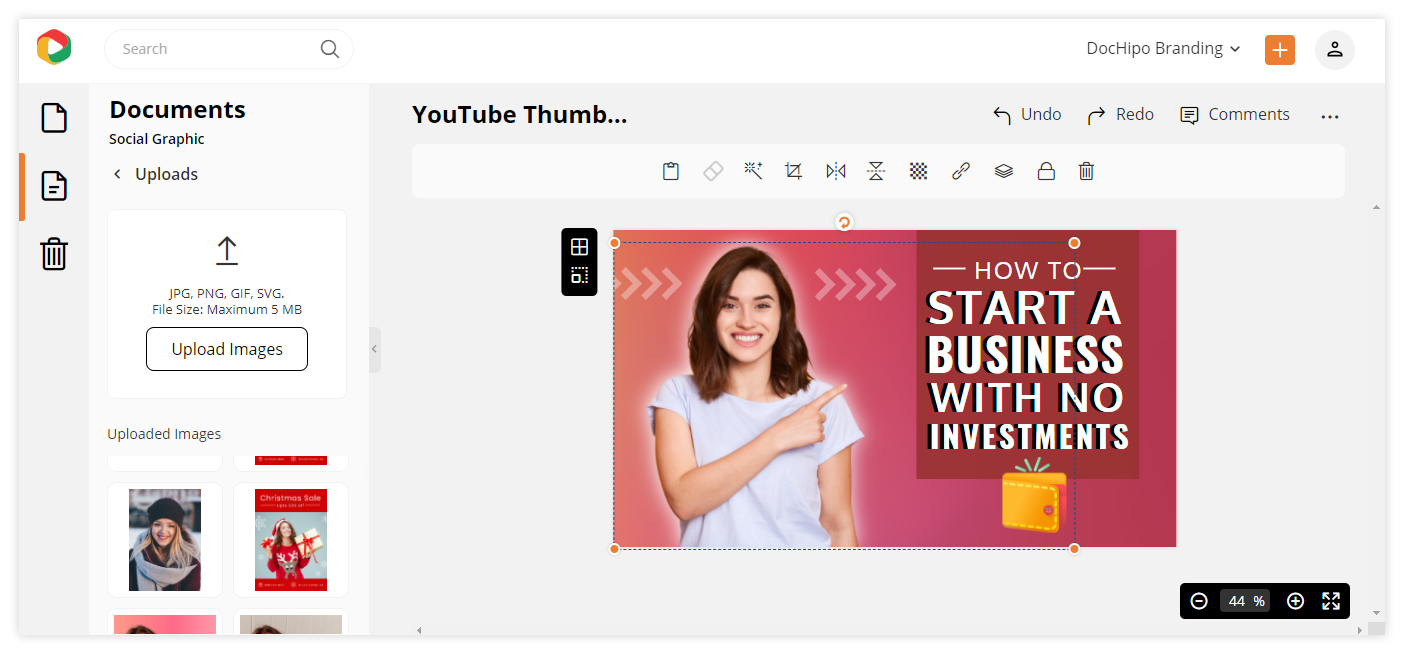Click the orange plus create button
Viewport: 1404px width, 654px height.
pyautogui.click(x=1280, y=50)
